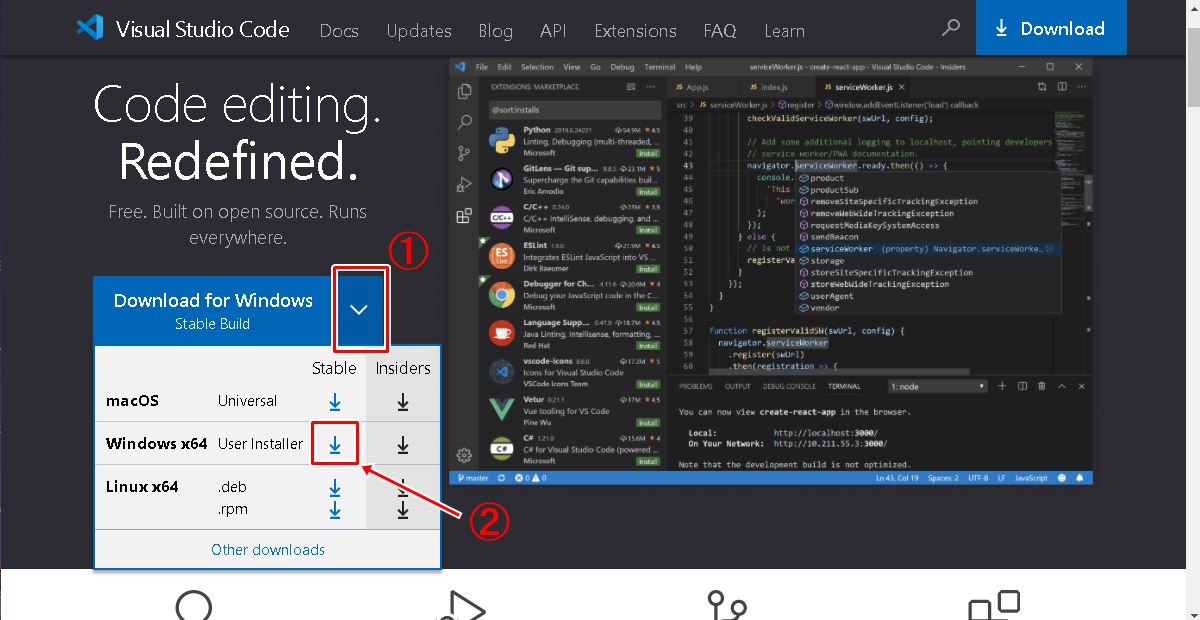The height and width of the screenshot is (620, 1200).
Task: Download the macOS Universal Stable build
Action: 335,401
